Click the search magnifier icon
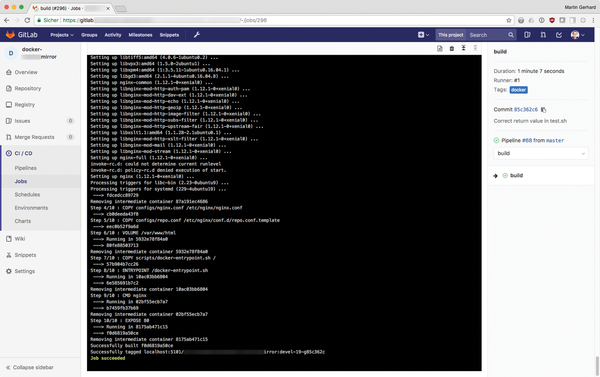 click(x=511, y=35)
